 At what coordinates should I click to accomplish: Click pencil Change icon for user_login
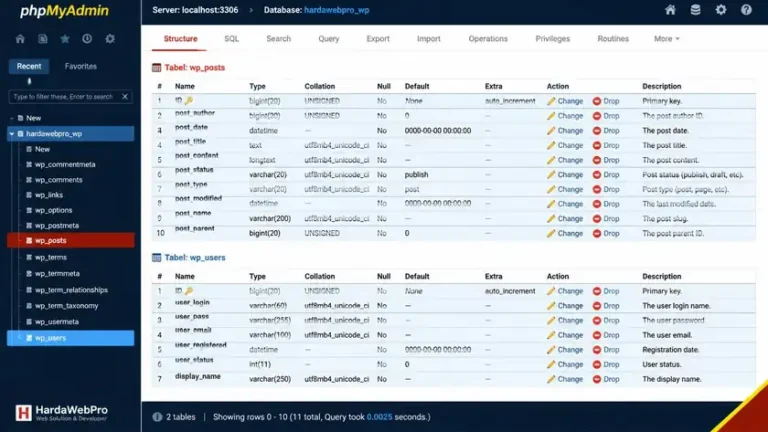click(551, 306)
